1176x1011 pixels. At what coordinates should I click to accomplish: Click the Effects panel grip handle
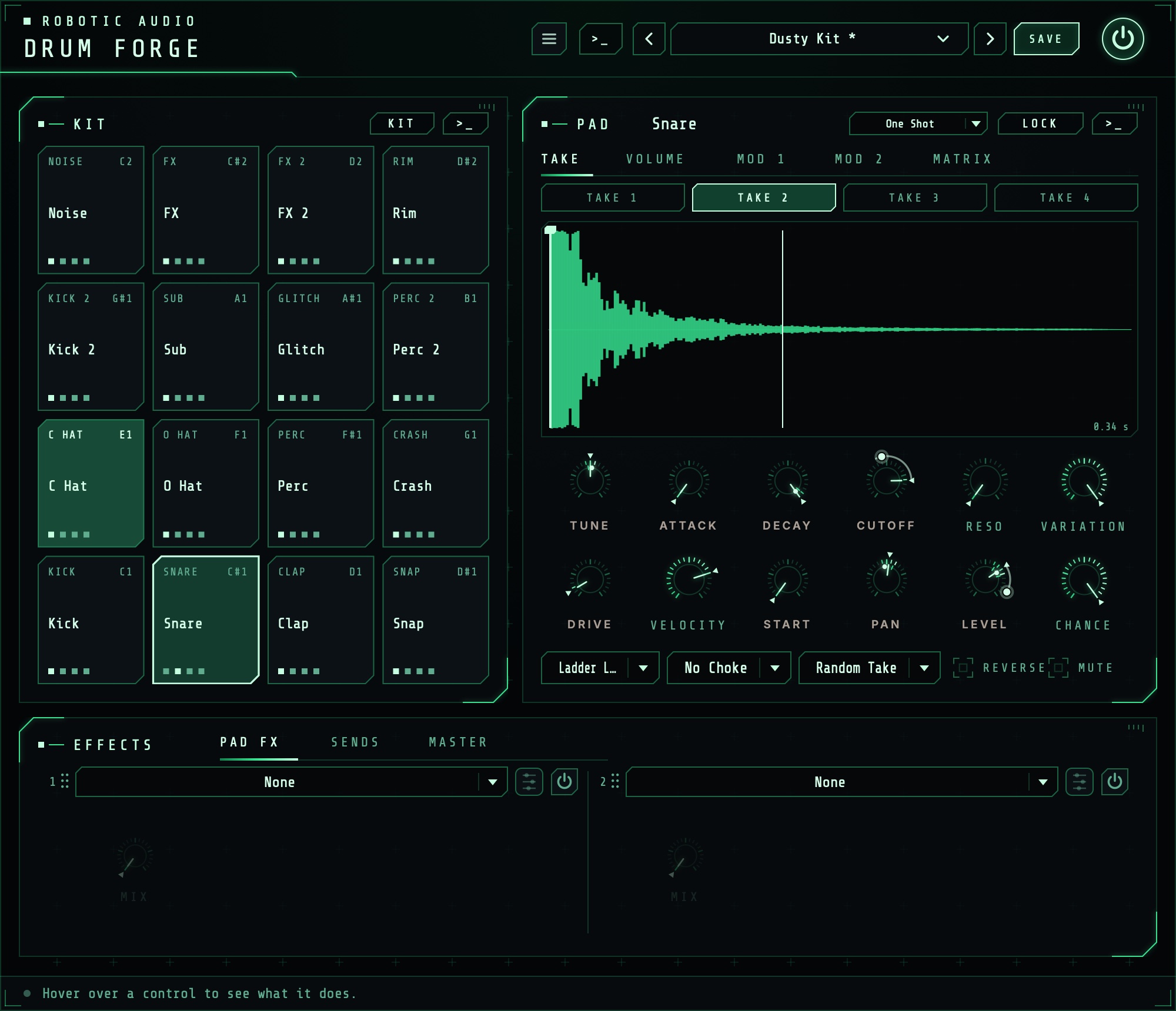[1136, 728]
